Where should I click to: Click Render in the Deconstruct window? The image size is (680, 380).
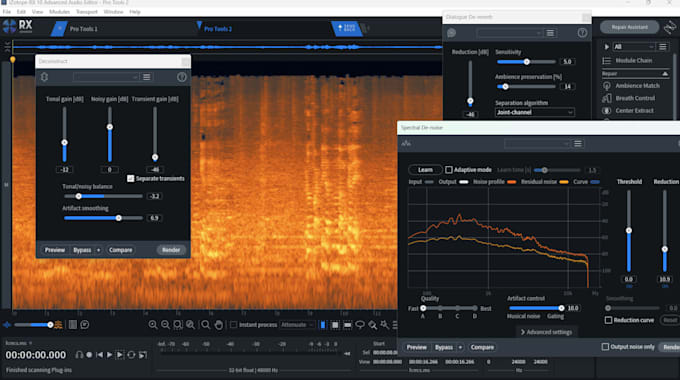pos(171,250)
